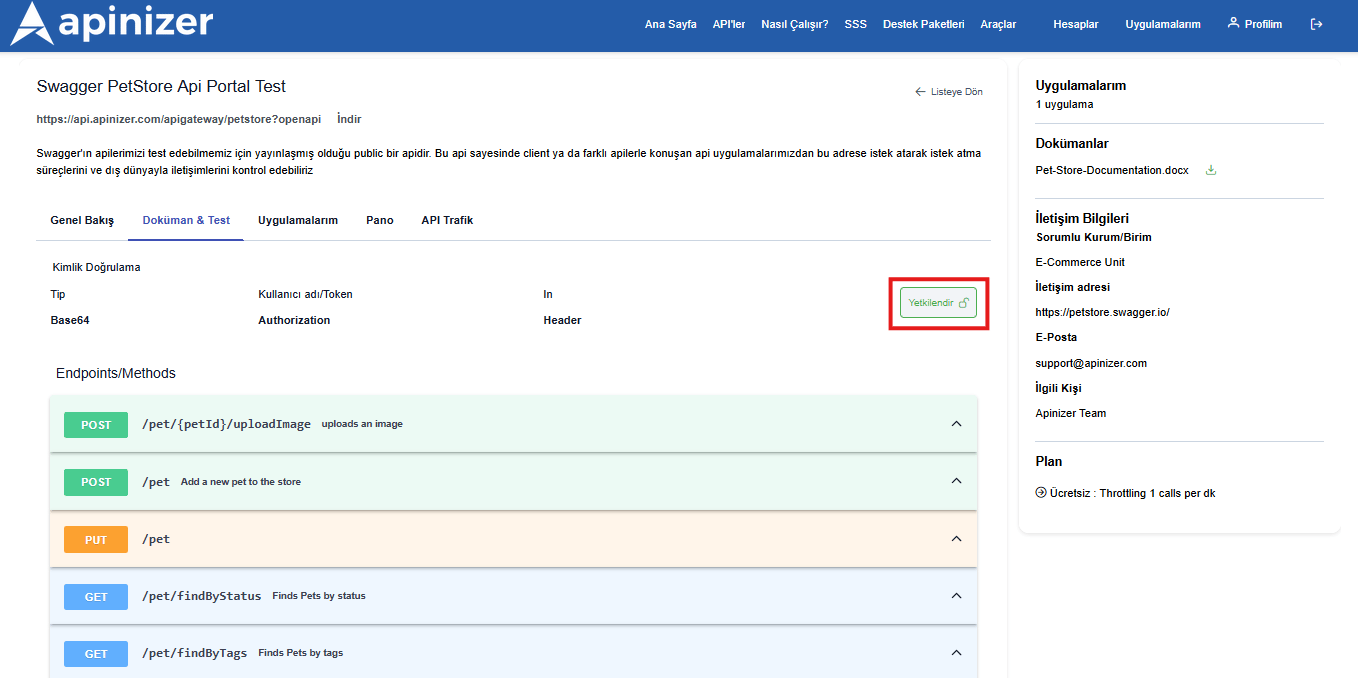Click the orange PUT badge
1358x678 pixels.
point(96,539)
